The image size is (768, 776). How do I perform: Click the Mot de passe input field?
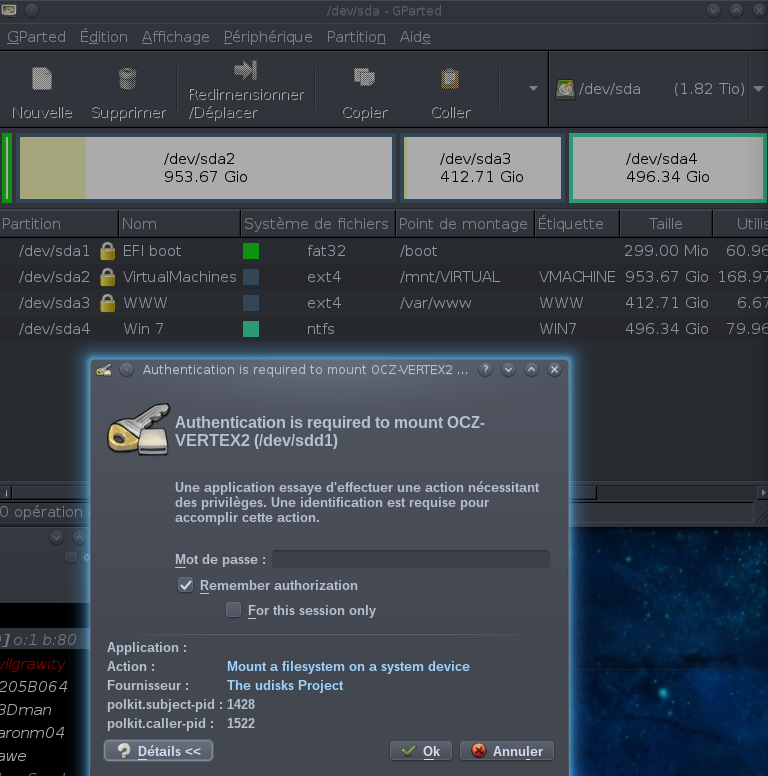coord(411,559)
